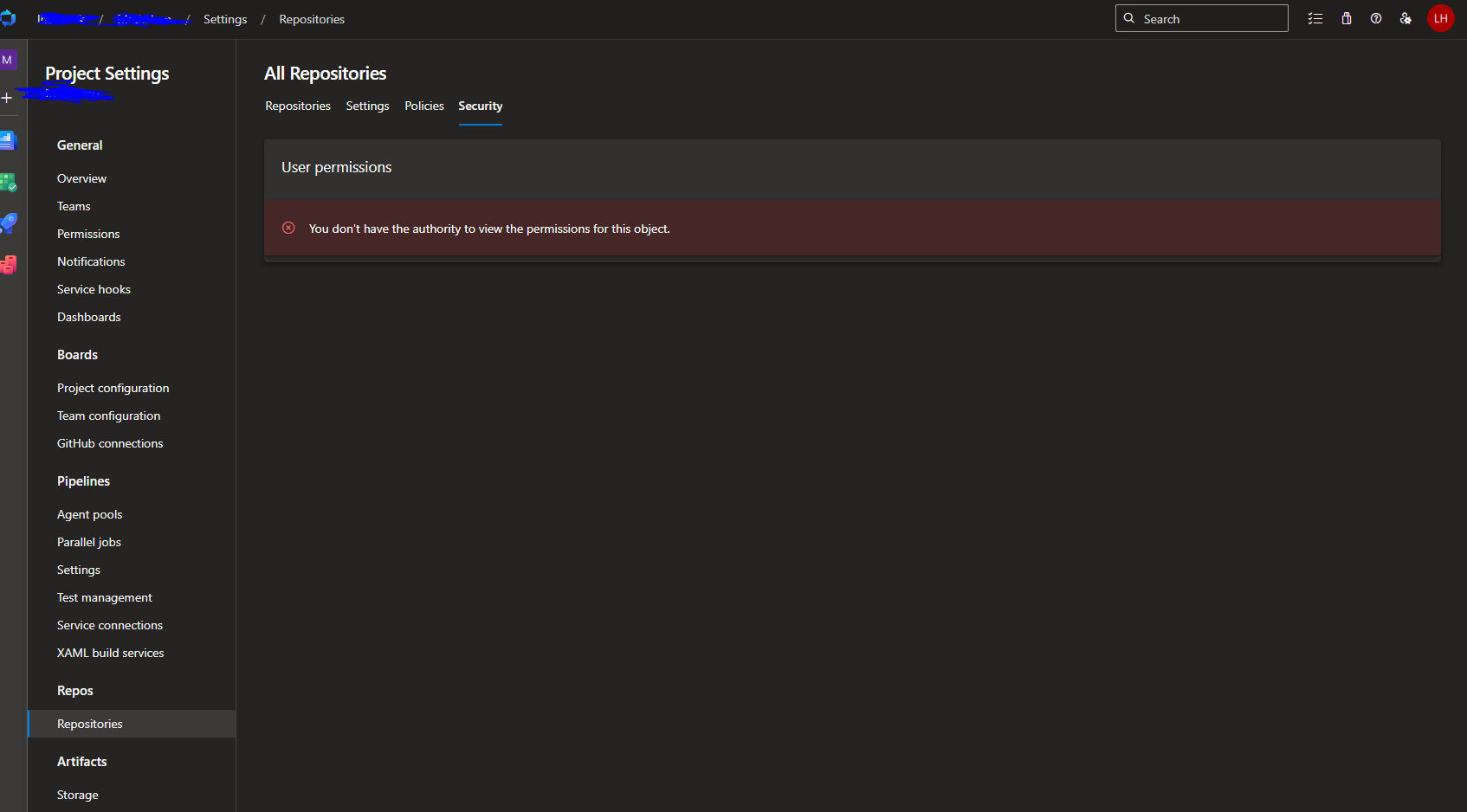Click the Settings breadcrumb link
This screenshot has height=812, width=1467.
(x=225, y=19)
